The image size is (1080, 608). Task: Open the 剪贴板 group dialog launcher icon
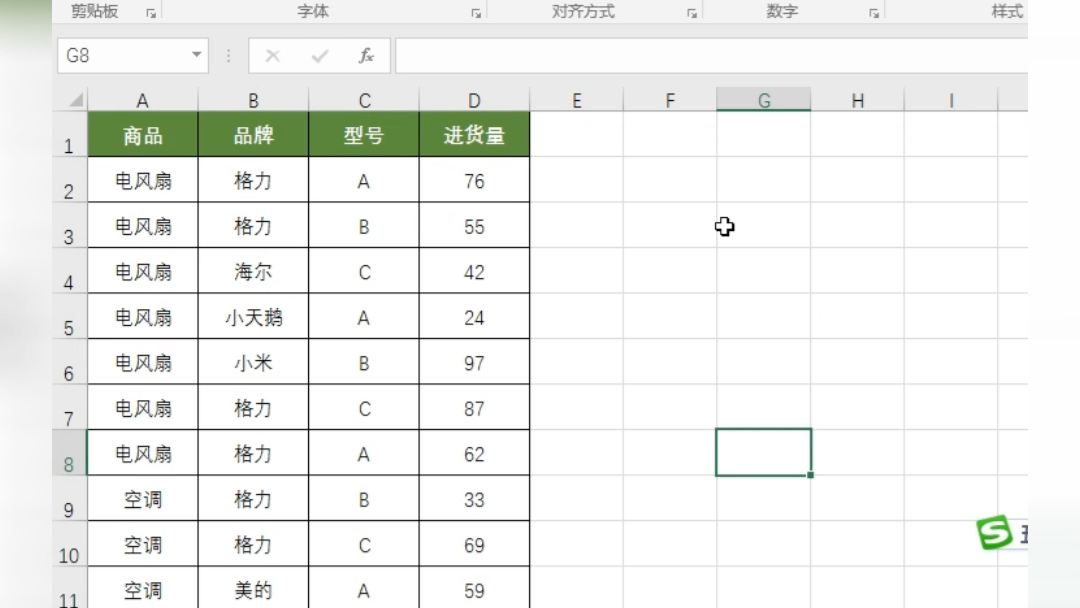tap(151, 11)
